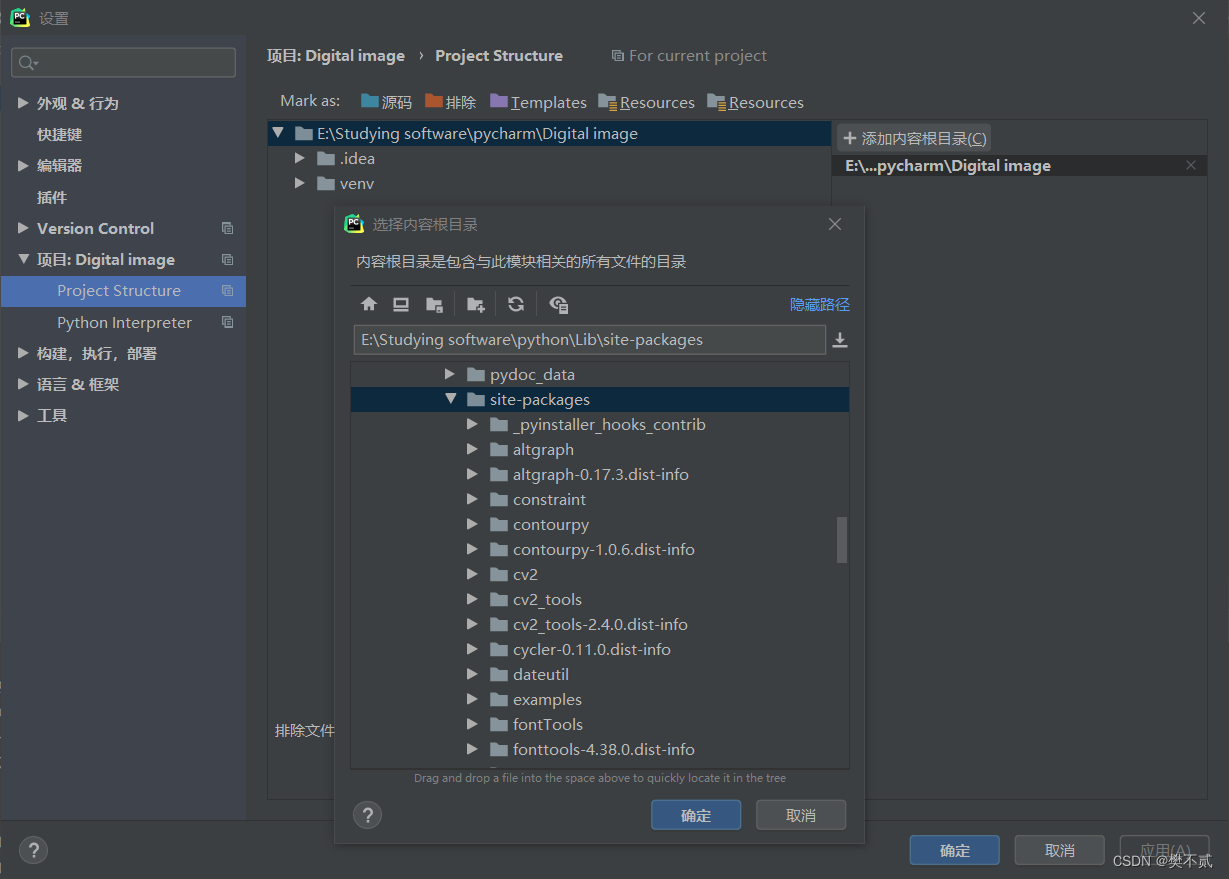Click project icon beside Python Interpreter
This screenshot has height=879, width=1229.
227,322
